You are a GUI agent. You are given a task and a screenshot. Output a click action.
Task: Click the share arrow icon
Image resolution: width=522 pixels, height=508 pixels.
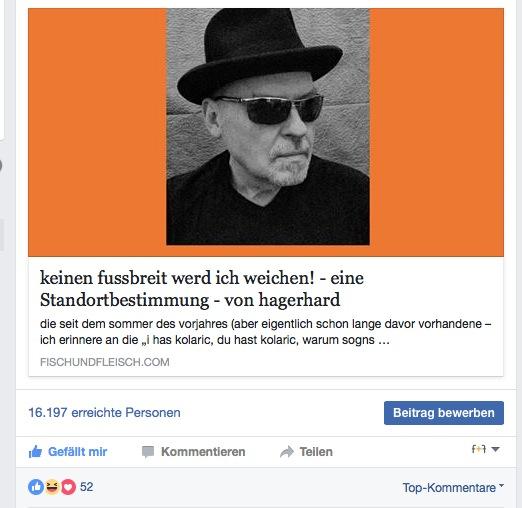[x=287, y=452]
